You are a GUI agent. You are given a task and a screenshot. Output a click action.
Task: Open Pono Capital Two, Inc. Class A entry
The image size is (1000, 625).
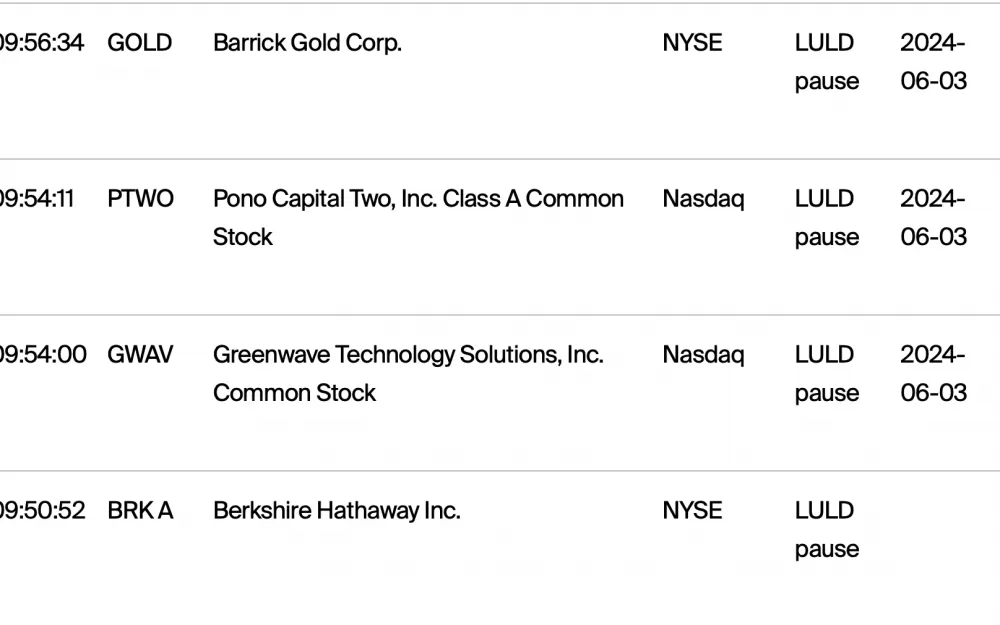click(x=418, y=217)
